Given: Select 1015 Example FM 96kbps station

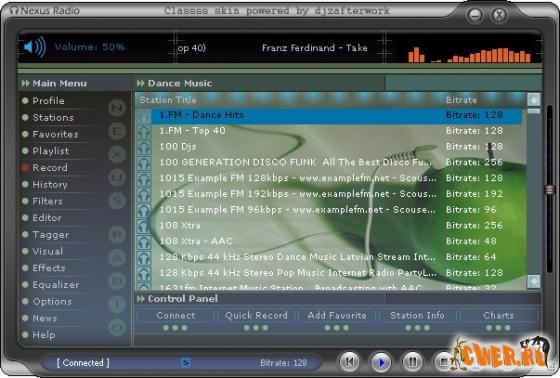Looking at the screenshot, I should pyautogui.click(x=329, y=210).
